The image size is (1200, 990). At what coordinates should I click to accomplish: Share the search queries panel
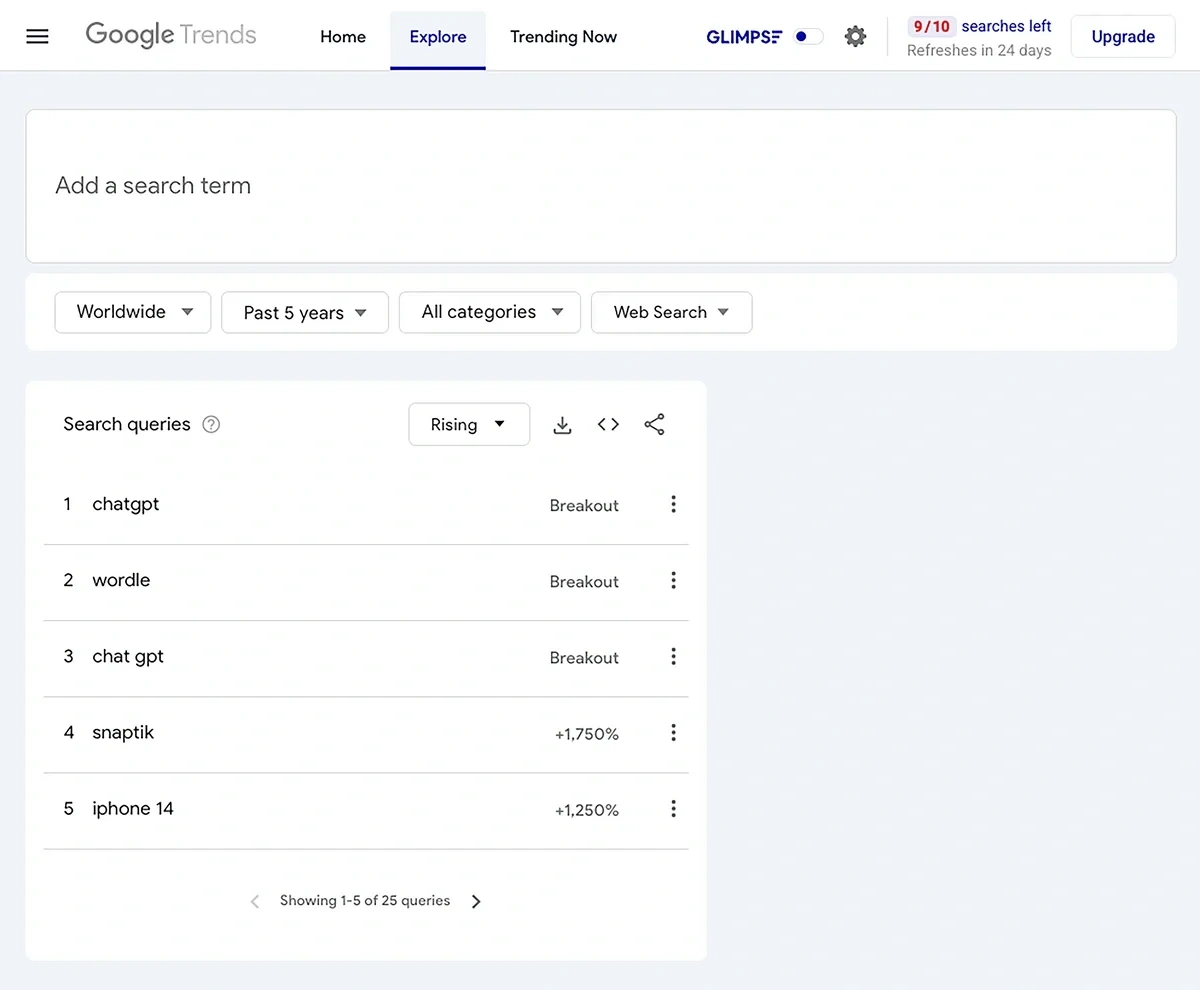click(x=654, y=424)
